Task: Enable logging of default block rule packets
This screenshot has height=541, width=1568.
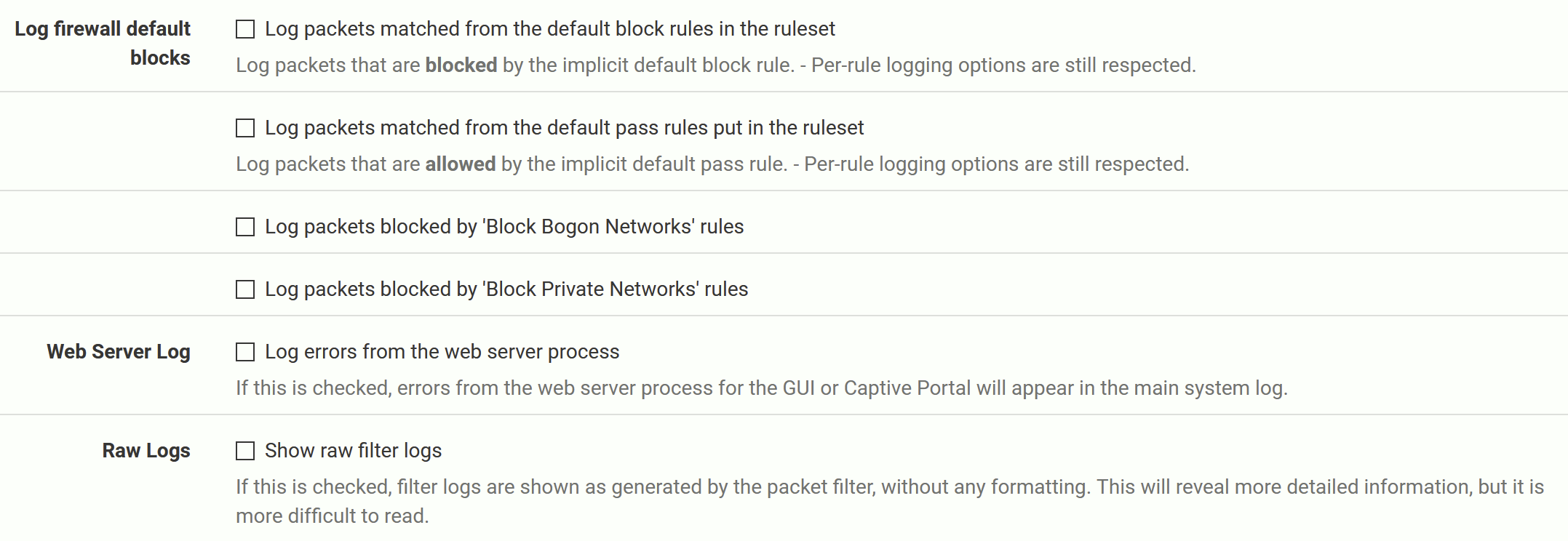Action: 245,29
